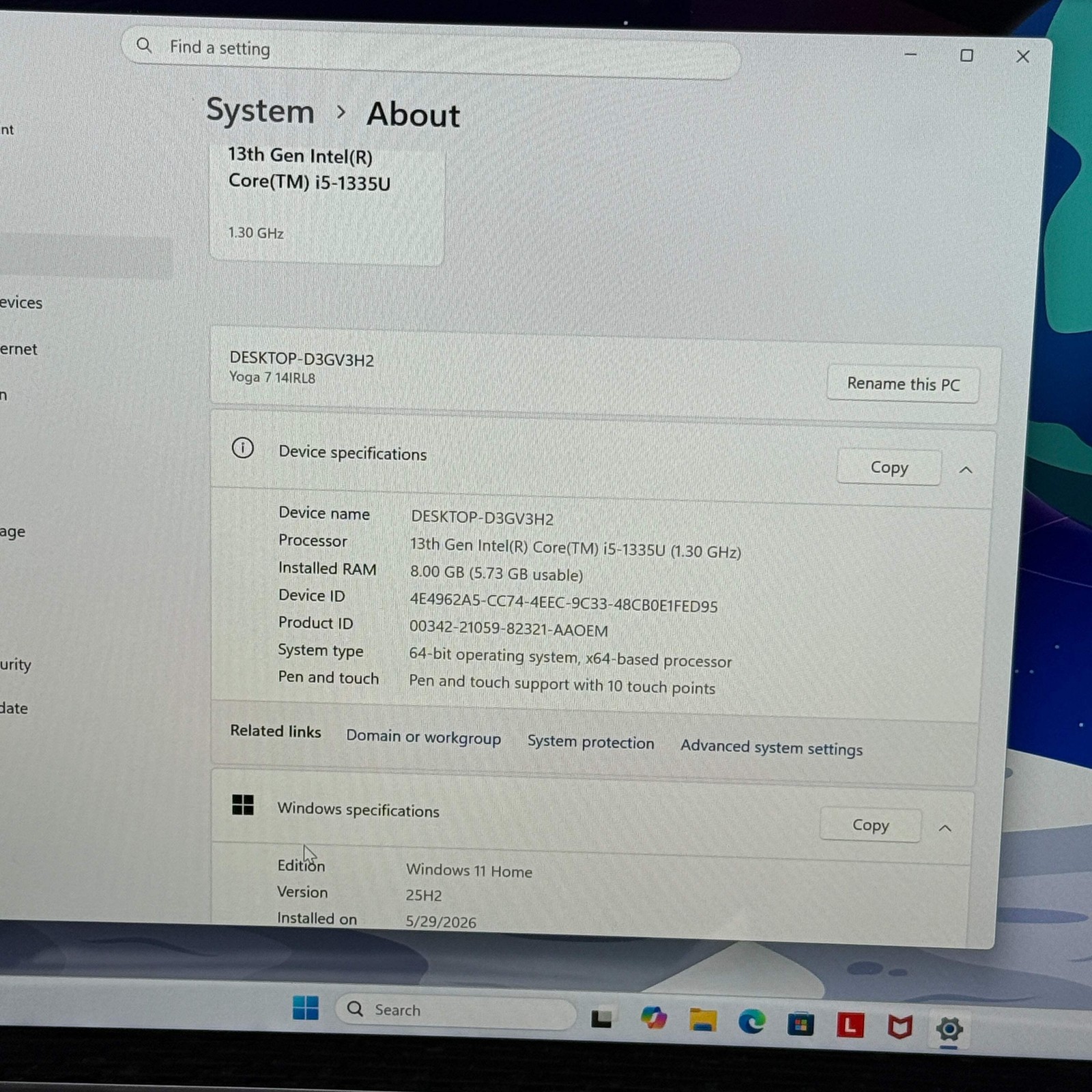Open McAfee from the taskbar

pos(900,1026)
